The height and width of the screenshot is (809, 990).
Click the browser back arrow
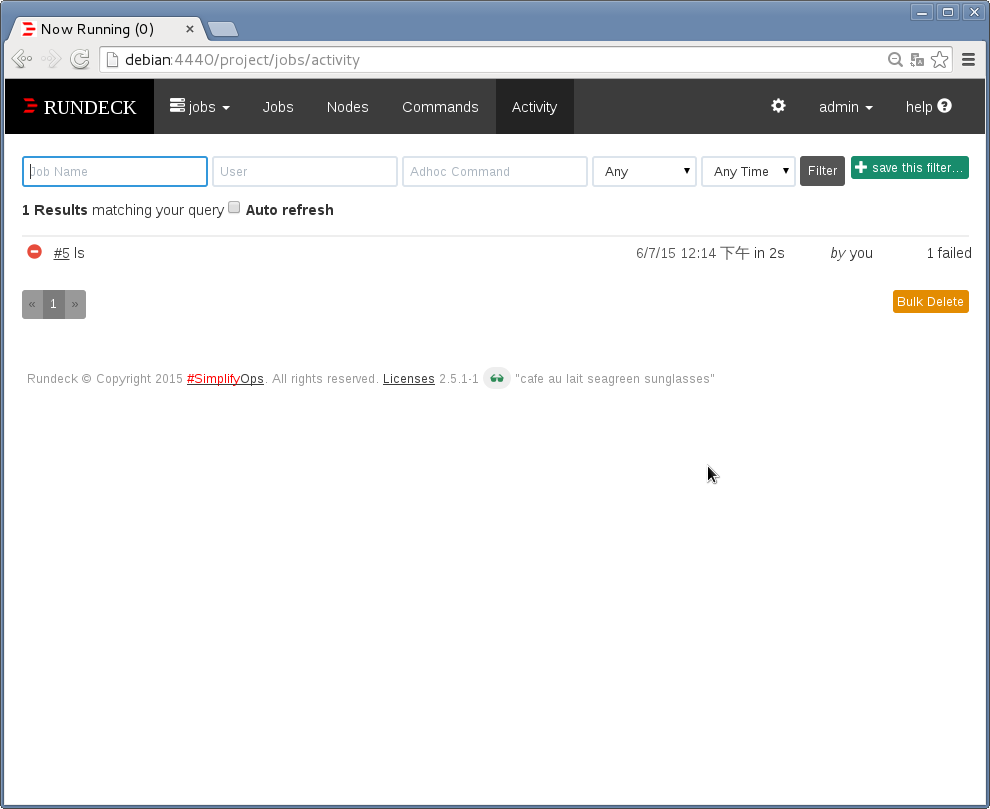pos(22,59)
